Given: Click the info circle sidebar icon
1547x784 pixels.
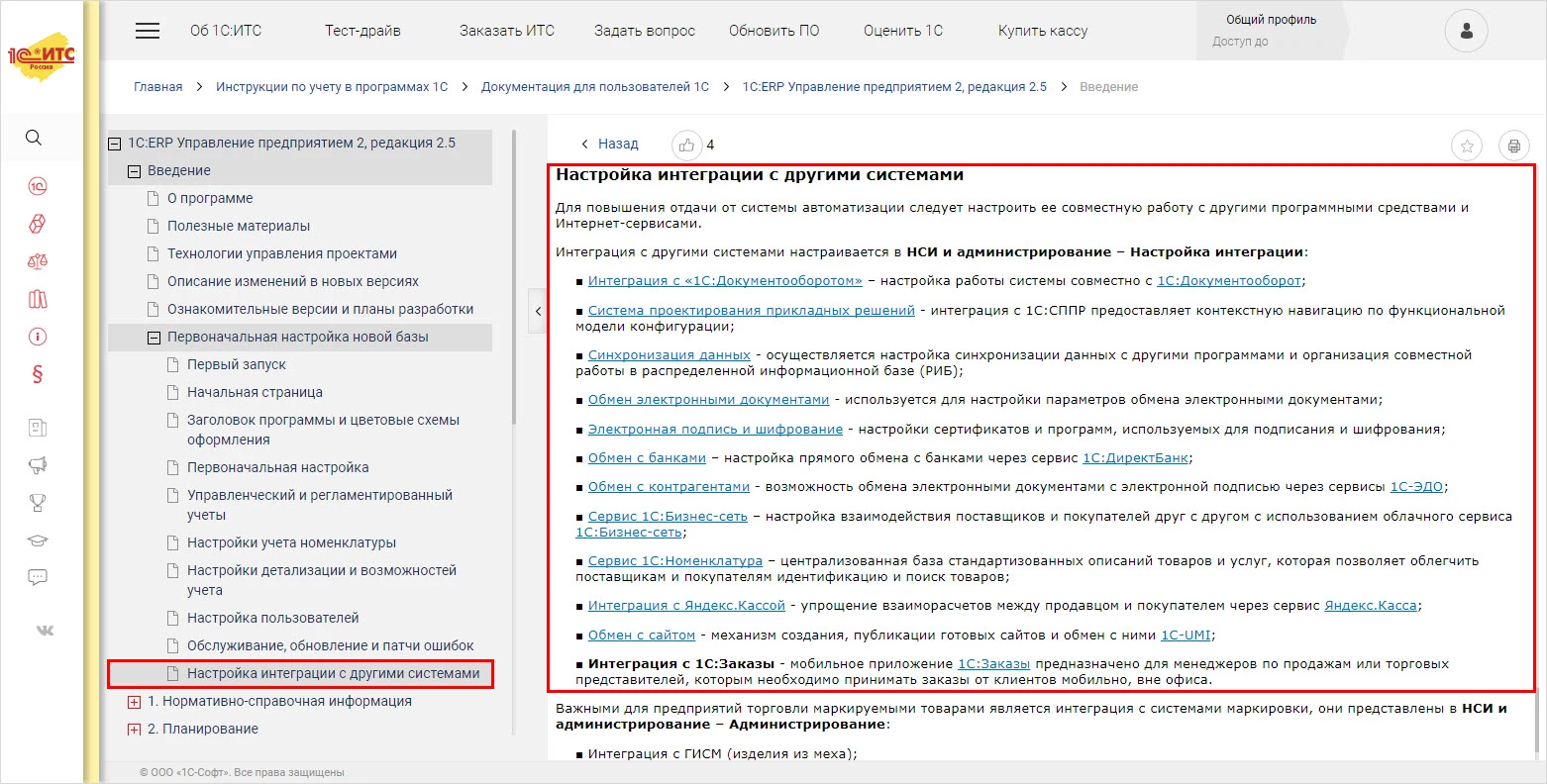Looking at the screenshot, I should point(38,338).
